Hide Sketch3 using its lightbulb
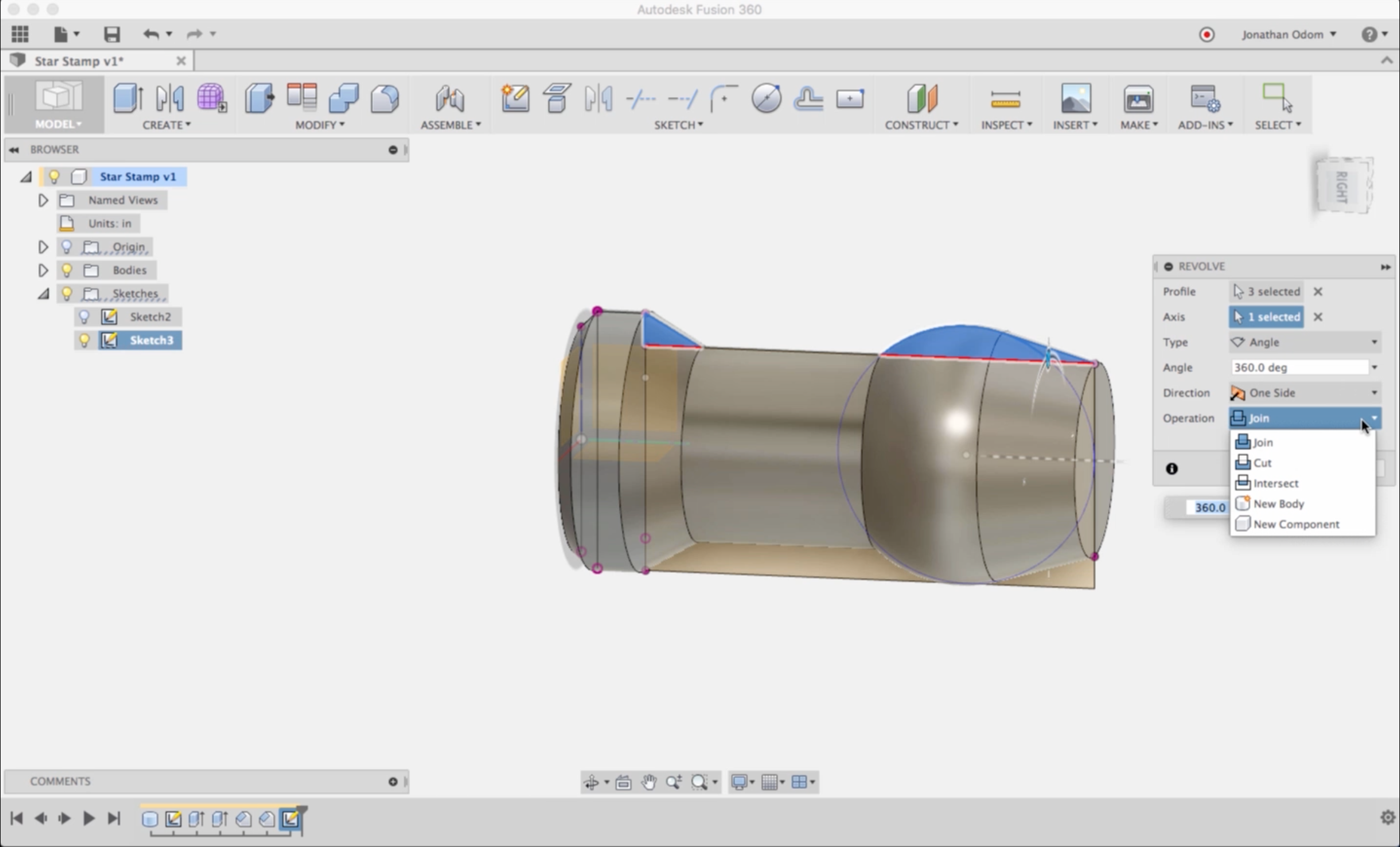 (x=84, y=341)
